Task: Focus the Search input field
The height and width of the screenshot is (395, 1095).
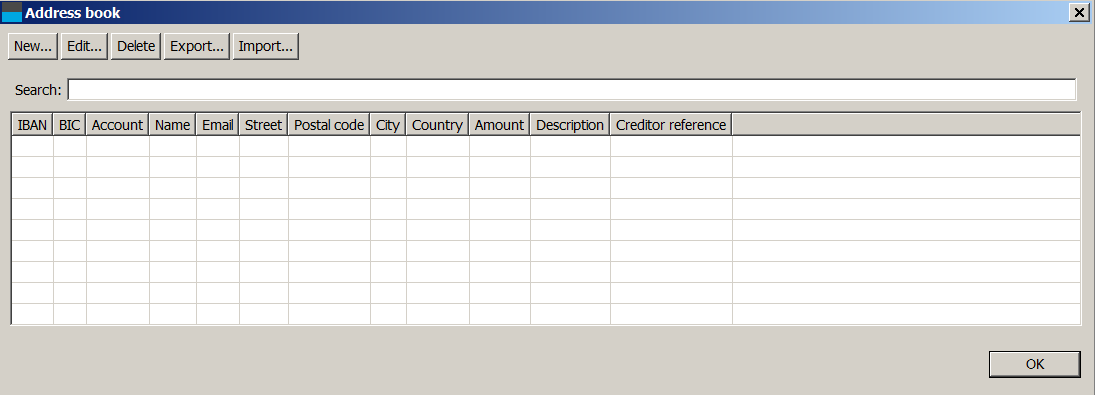Action: pyautogui.click(x=571, y=90)
